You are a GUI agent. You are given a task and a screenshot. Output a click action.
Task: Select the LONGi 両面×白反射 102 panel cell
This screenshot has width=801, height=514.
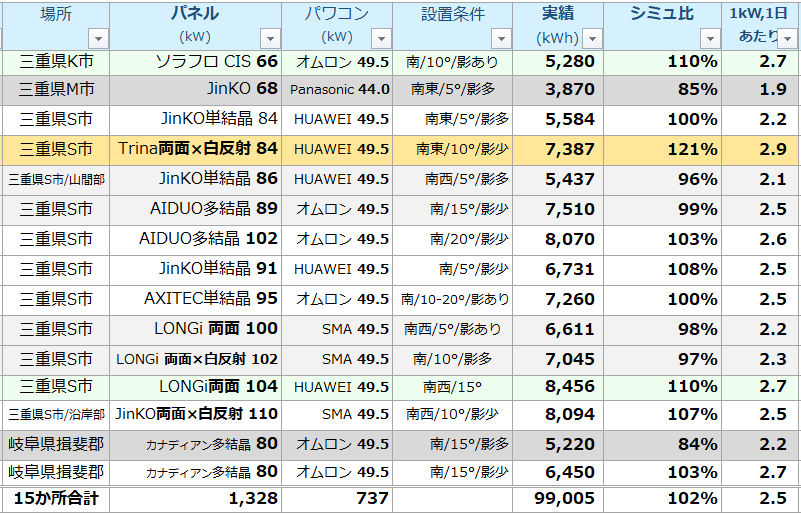[196, 359]
